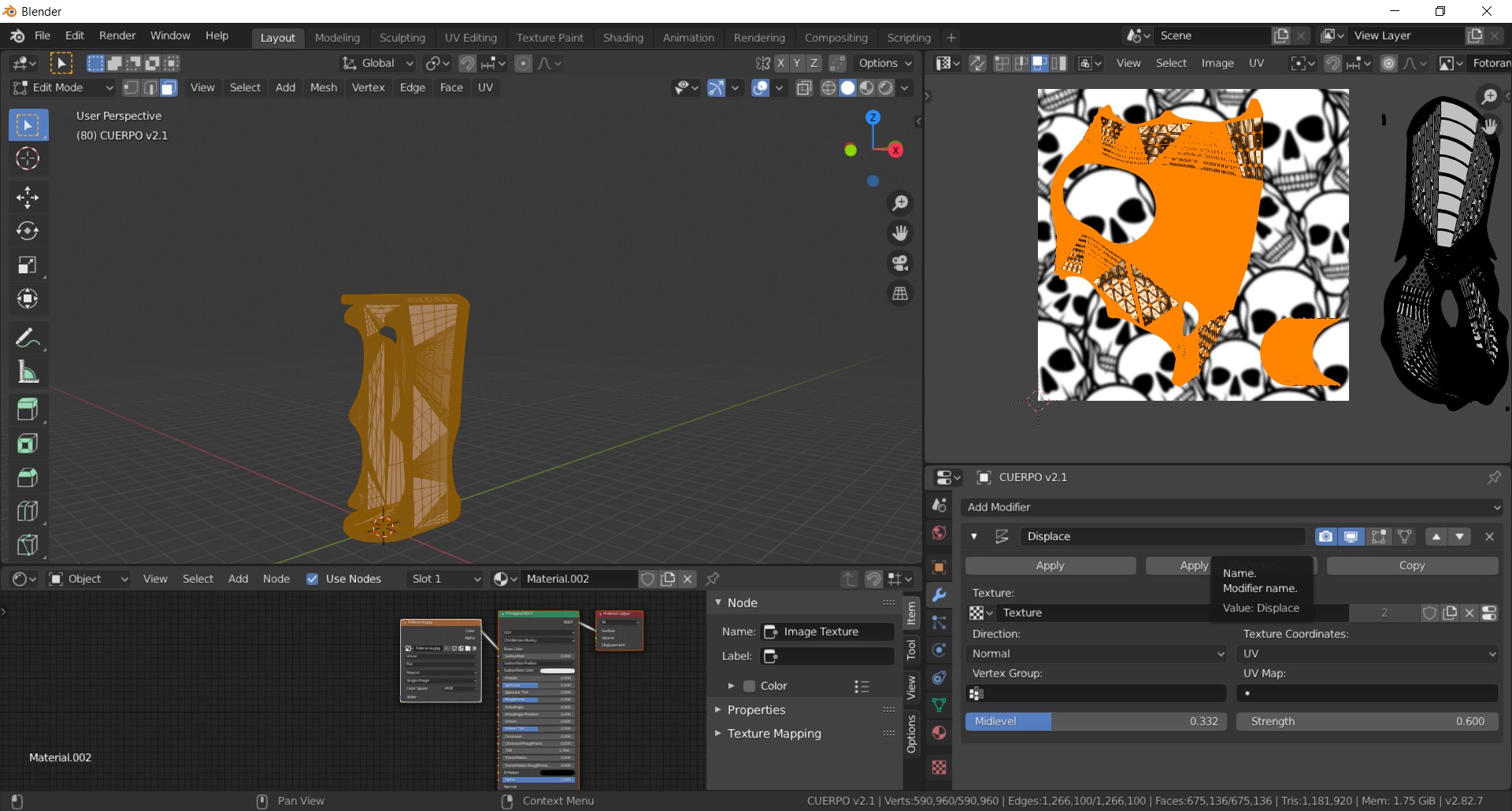Toggle Displace modifier render visibility
The height and width of the screenshot is (811, 1512).
click(x=1325, y=536)
